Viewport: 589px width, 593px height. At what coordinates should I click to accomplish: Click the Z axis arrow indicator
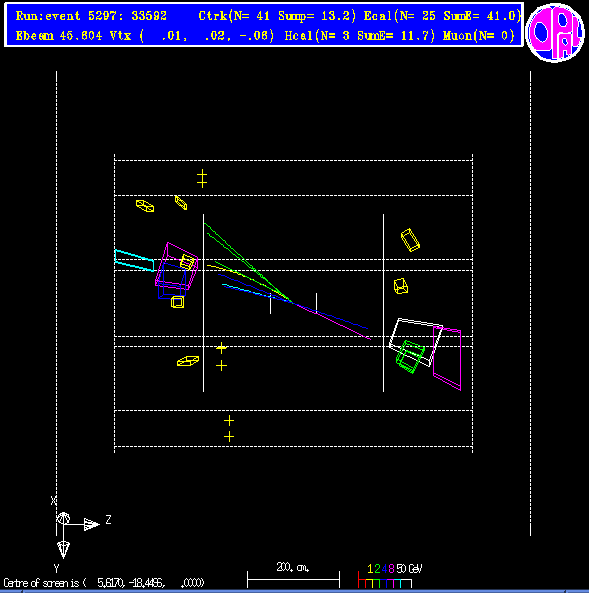pyautogui.click(x=91, y=524)
